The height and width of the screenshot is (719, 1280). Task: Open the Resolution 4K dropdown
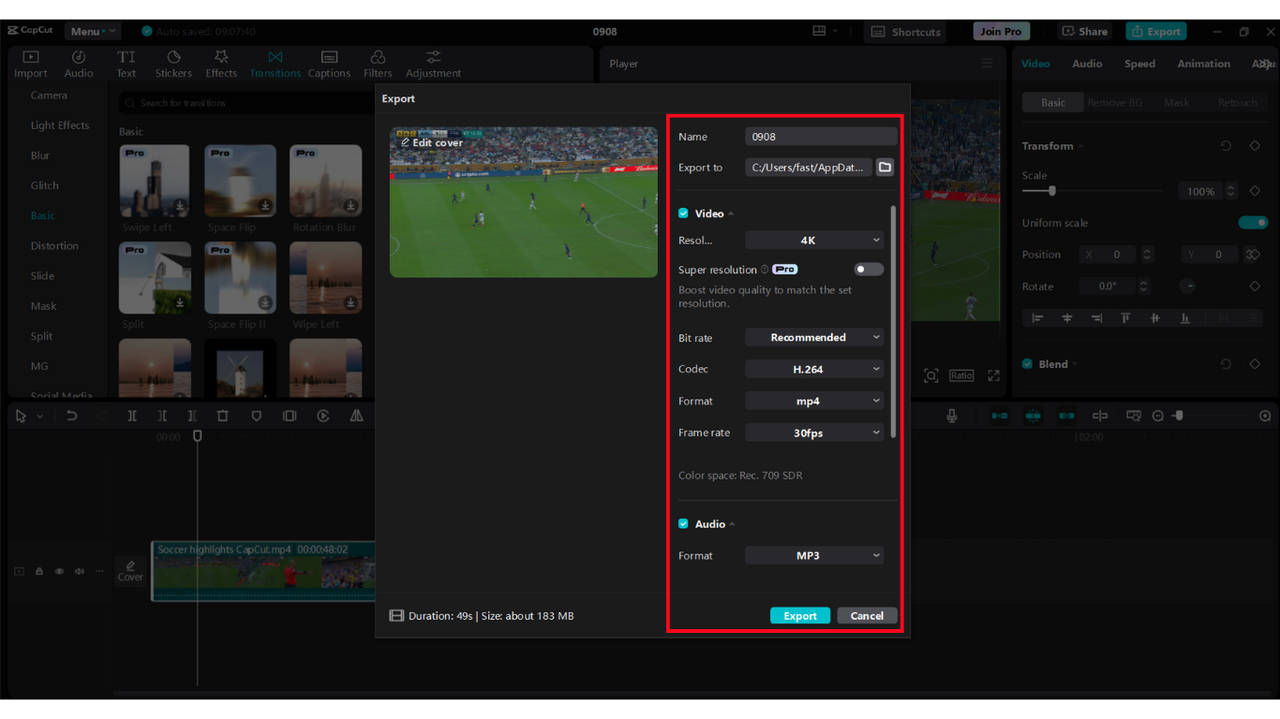(x=814, y=240)
